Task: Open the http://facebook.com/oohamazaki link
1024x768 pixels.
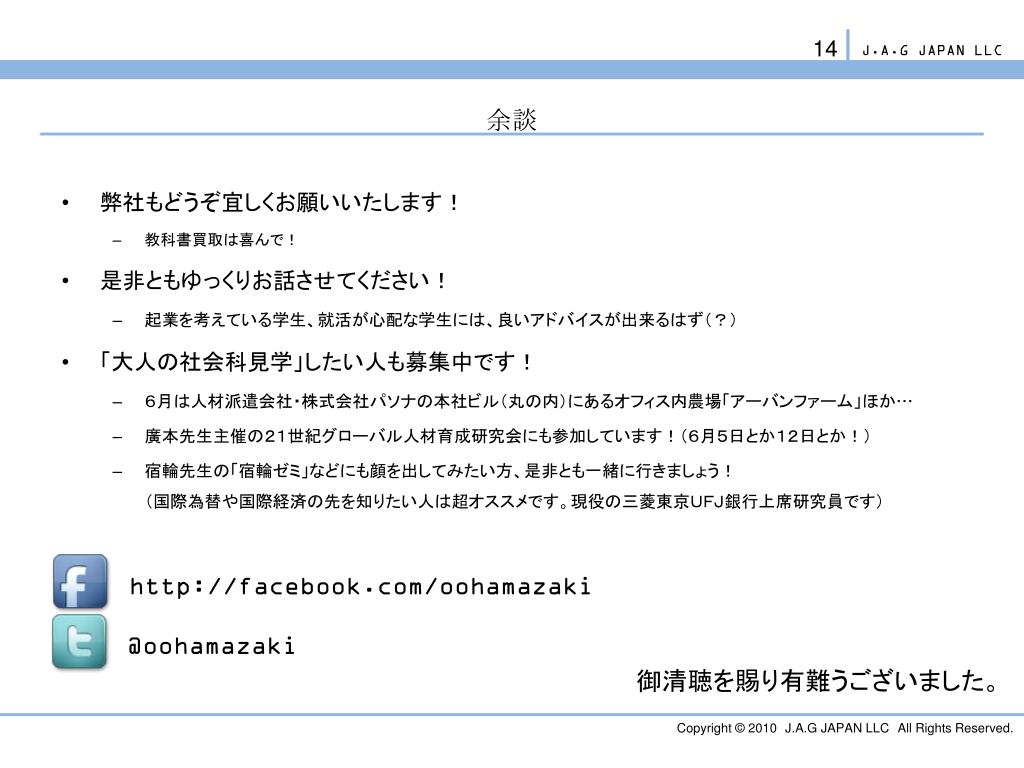Action: (360, 586)
